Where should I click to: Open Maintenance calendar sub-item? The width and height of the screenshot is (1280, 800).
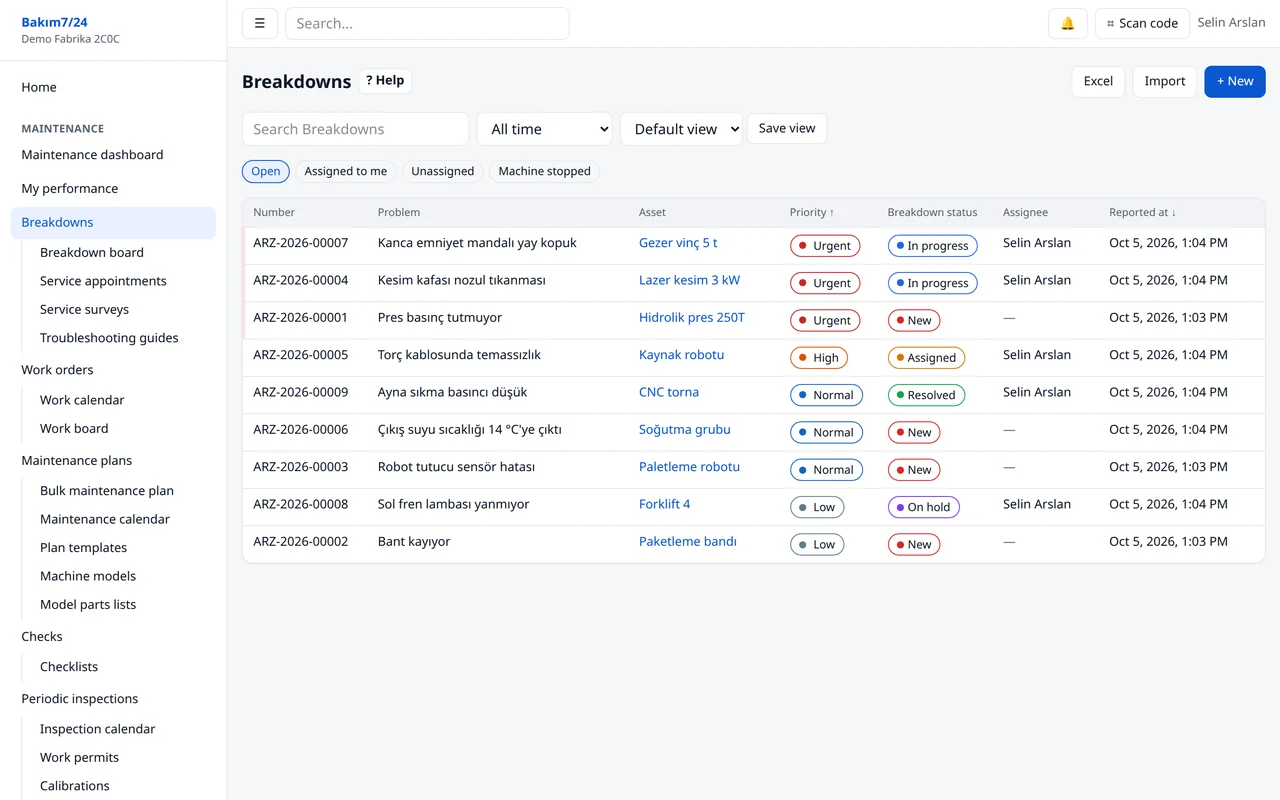click(105, 519)
